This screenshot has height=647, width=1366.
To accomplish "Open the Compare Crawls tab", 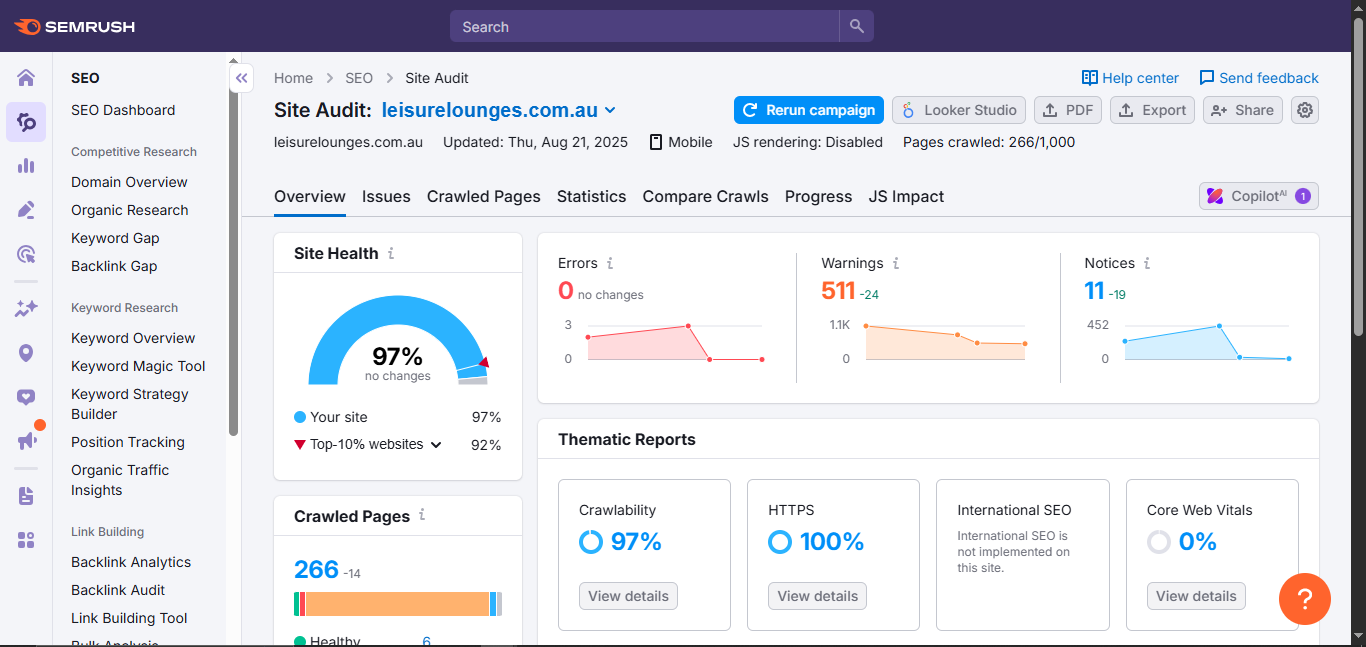I will pyautogui.click(x=706, y=196).
